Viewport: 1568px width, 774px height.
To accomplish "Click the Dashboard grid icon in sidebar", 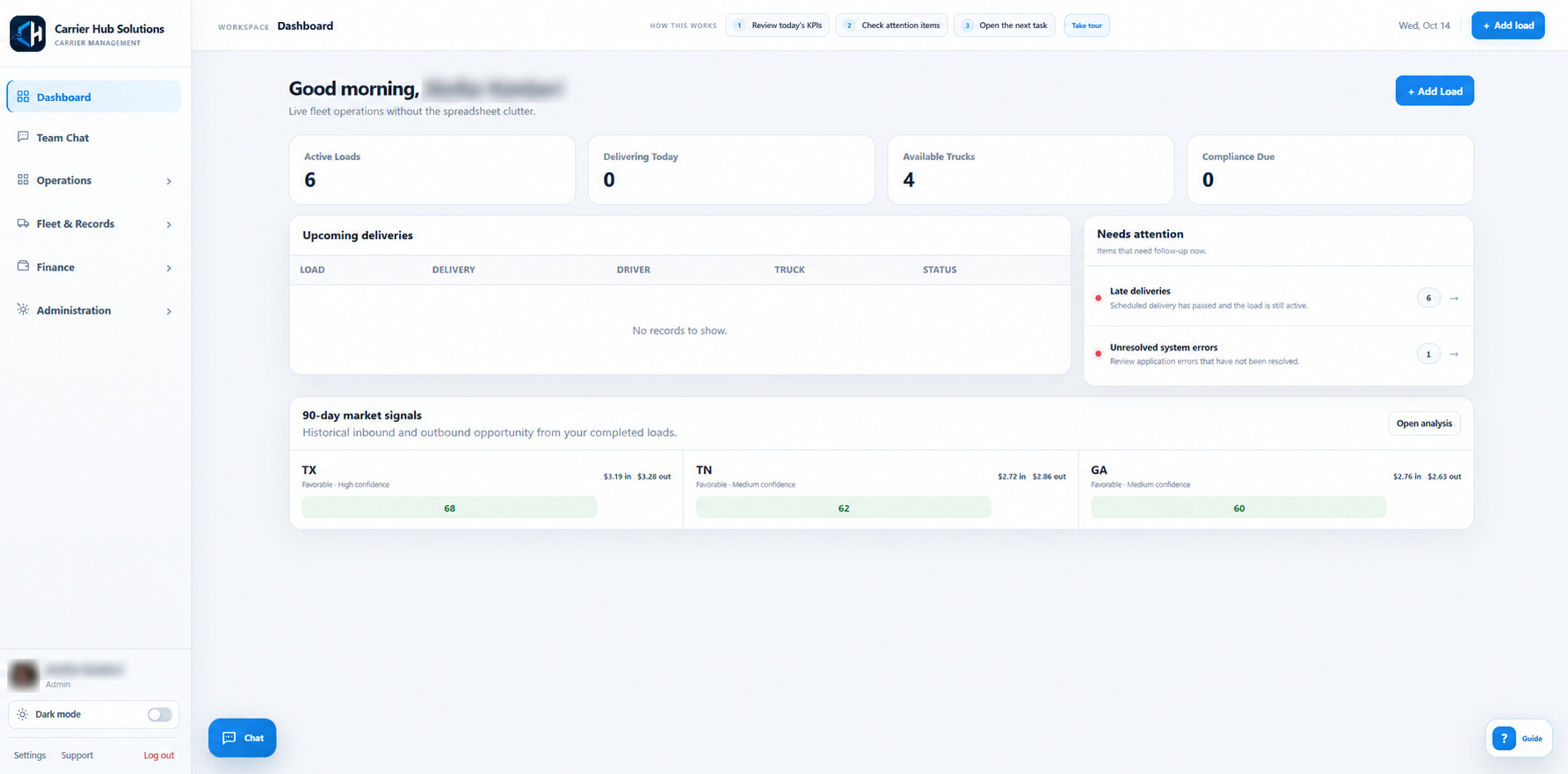I will (23, 97).
